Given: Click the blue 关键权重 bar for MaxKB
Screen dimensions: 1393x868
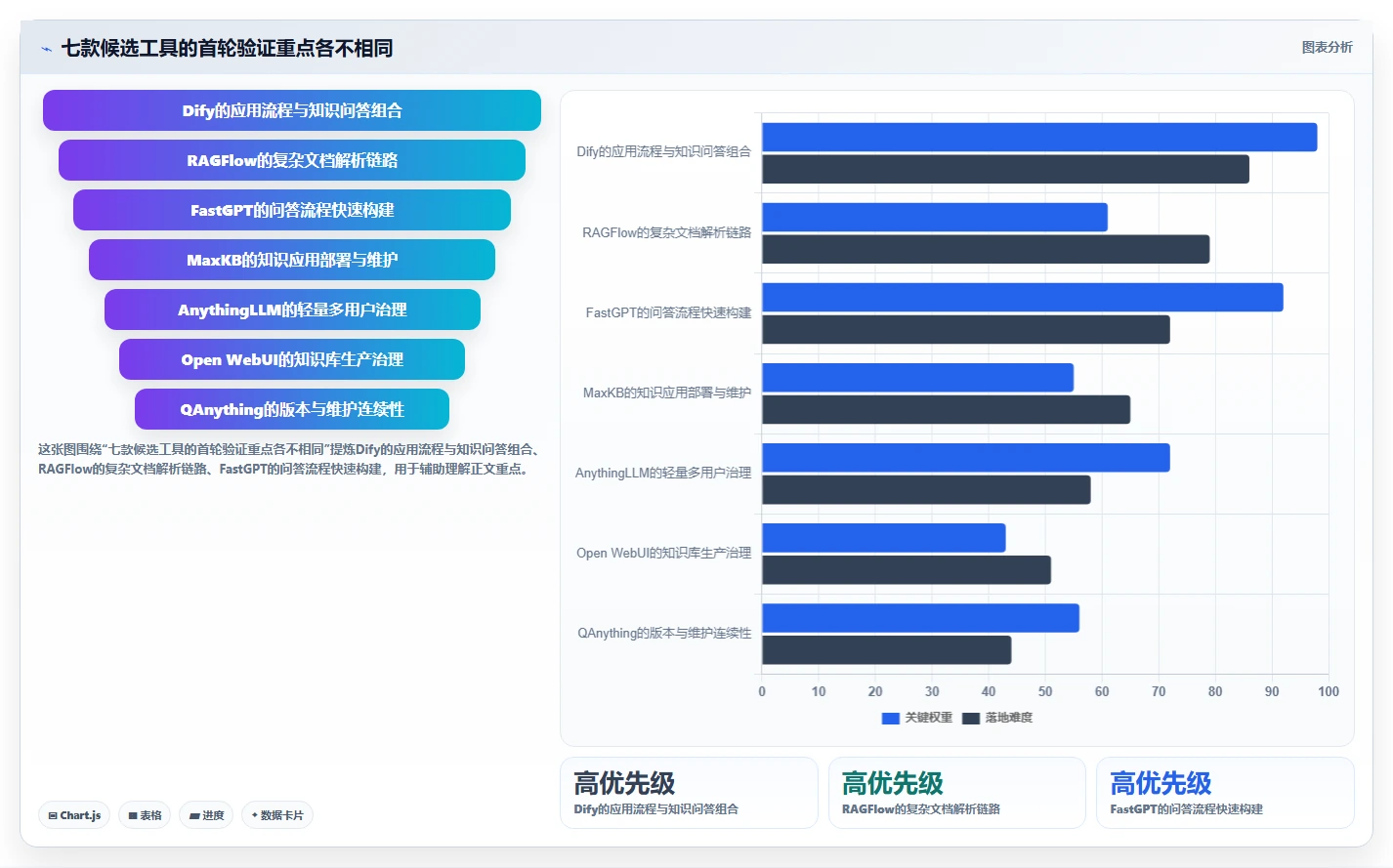Looking at the screenshot, I should pyautogui.click(x=917, y=378).
